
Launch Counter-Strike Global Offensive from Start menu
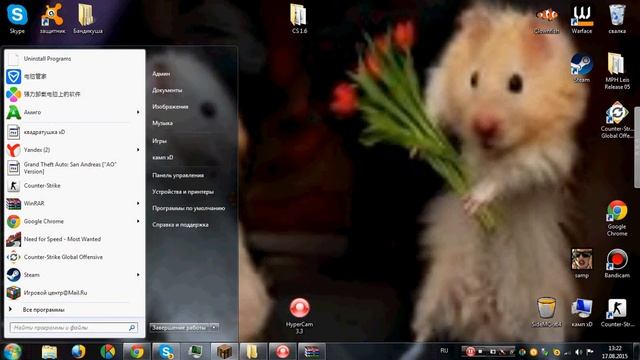coord(75,257)
